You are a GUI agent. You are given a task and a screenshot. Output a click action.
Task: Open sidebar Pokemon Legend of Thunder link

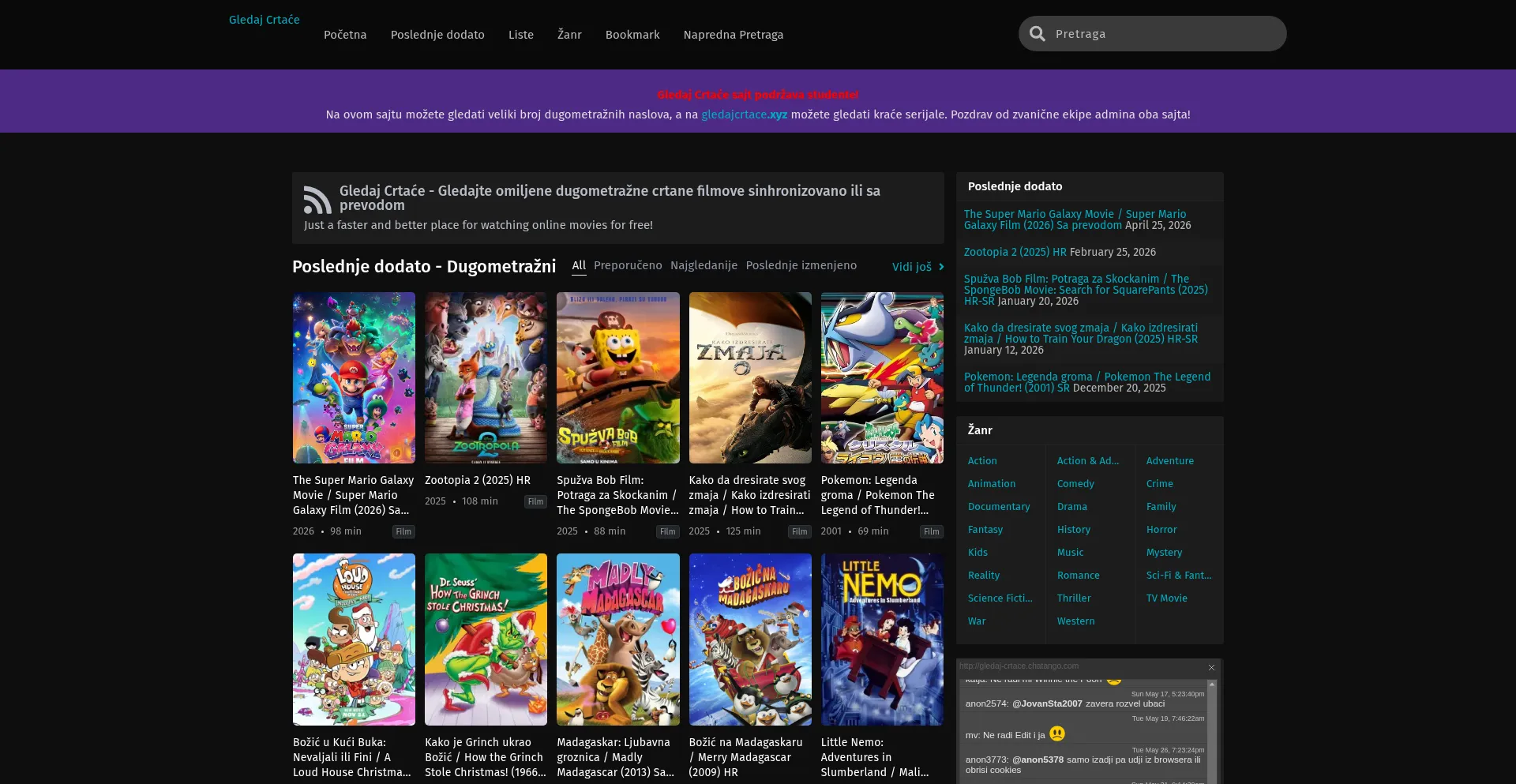pyautogui.click(x=1087, y=382)
